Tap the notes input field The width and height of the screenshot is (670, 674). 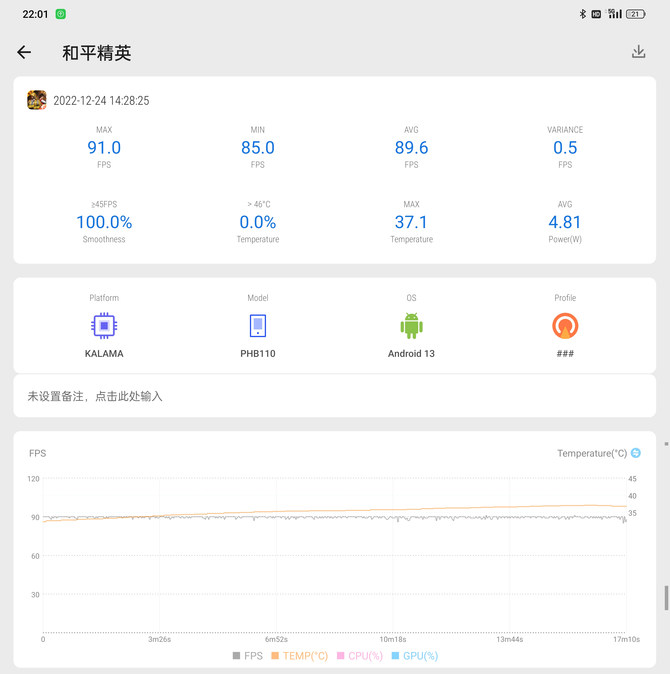pyautogui.click(x=334, y=396)
